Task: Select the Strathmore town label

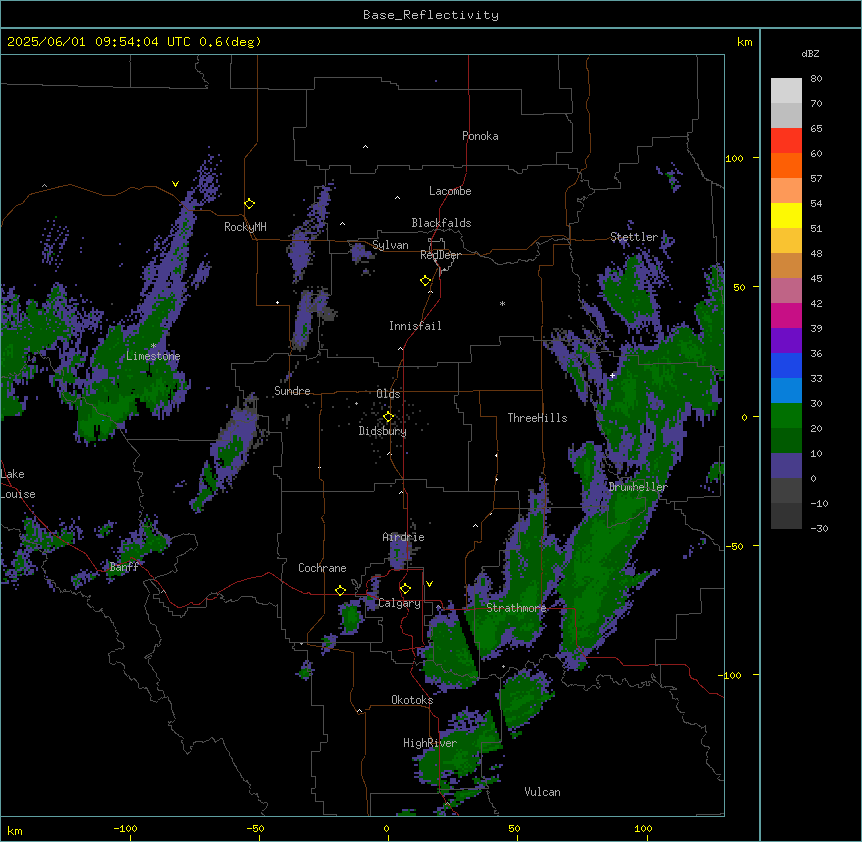Action: 516,608
